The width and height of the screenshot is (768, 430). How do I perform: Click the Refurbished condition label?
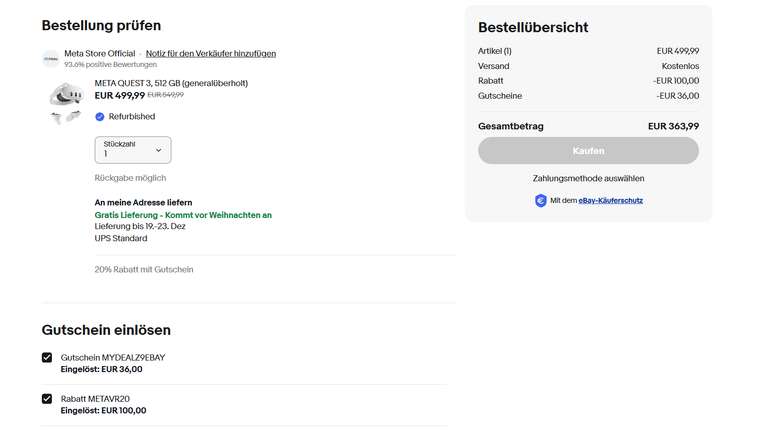click(132, 117)
